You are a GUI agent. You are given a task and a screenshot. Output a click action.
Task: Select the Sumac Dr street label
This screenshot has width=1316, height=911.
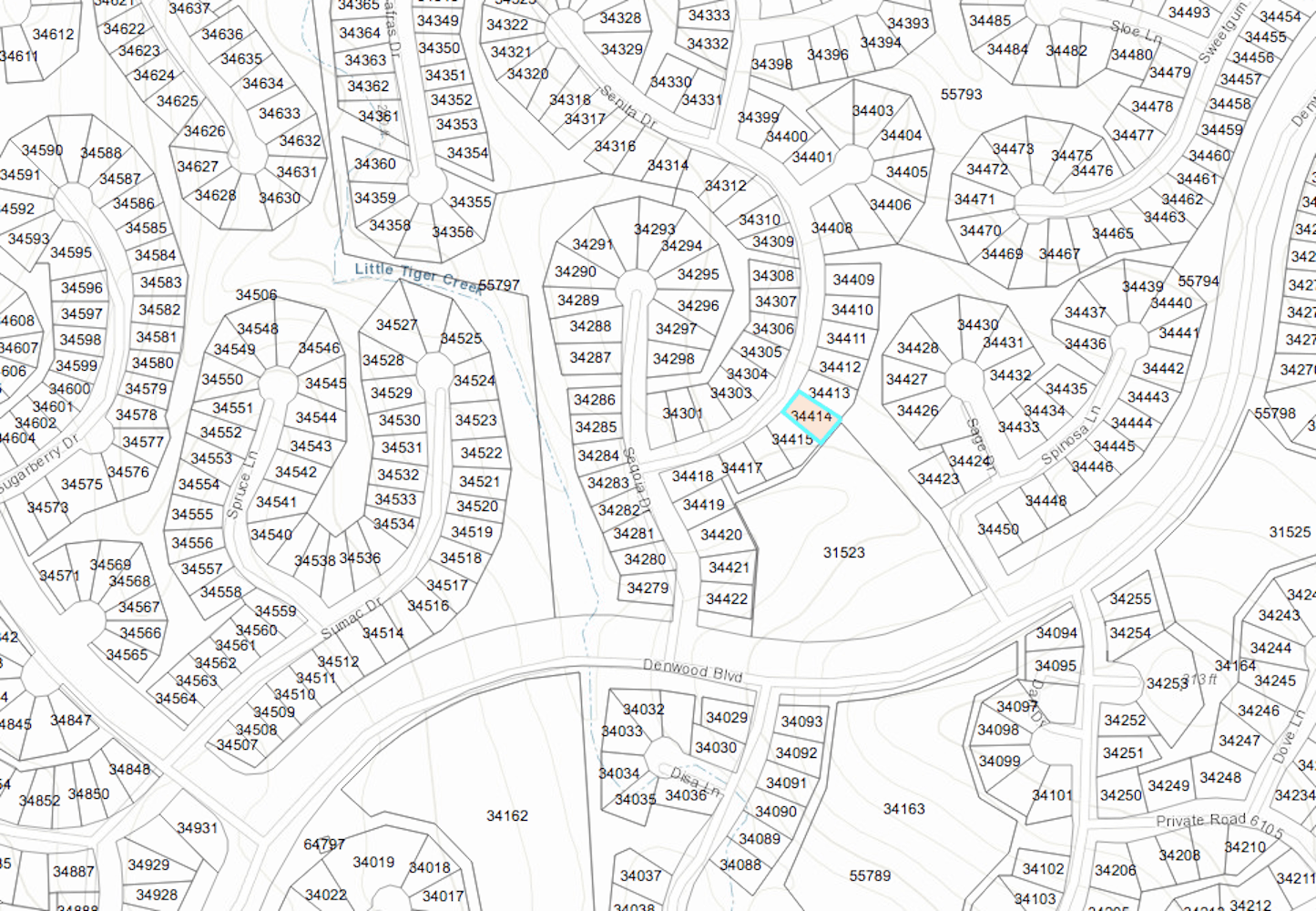352,619
